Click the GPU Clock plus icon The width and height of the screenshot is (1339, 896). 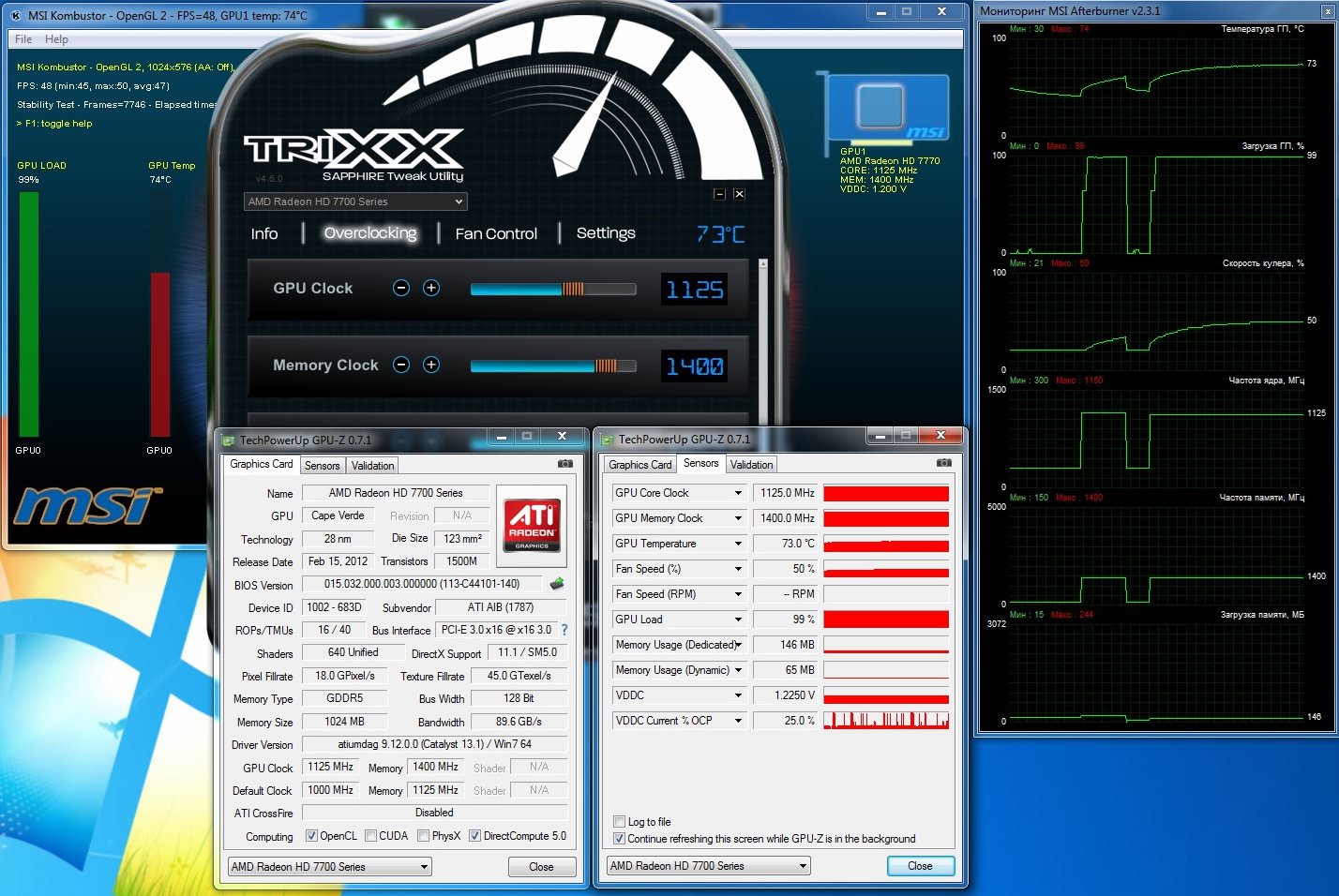431,289
